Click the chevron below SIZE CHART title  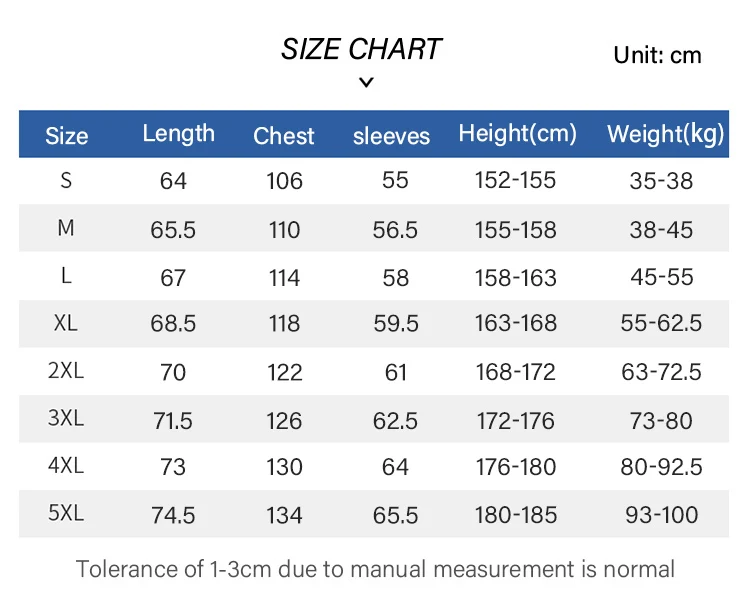coord(366,83)
